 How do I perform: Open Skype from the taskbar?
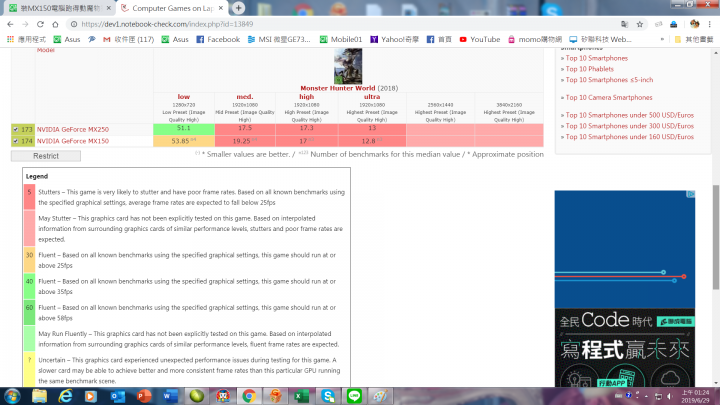(328, 396)
